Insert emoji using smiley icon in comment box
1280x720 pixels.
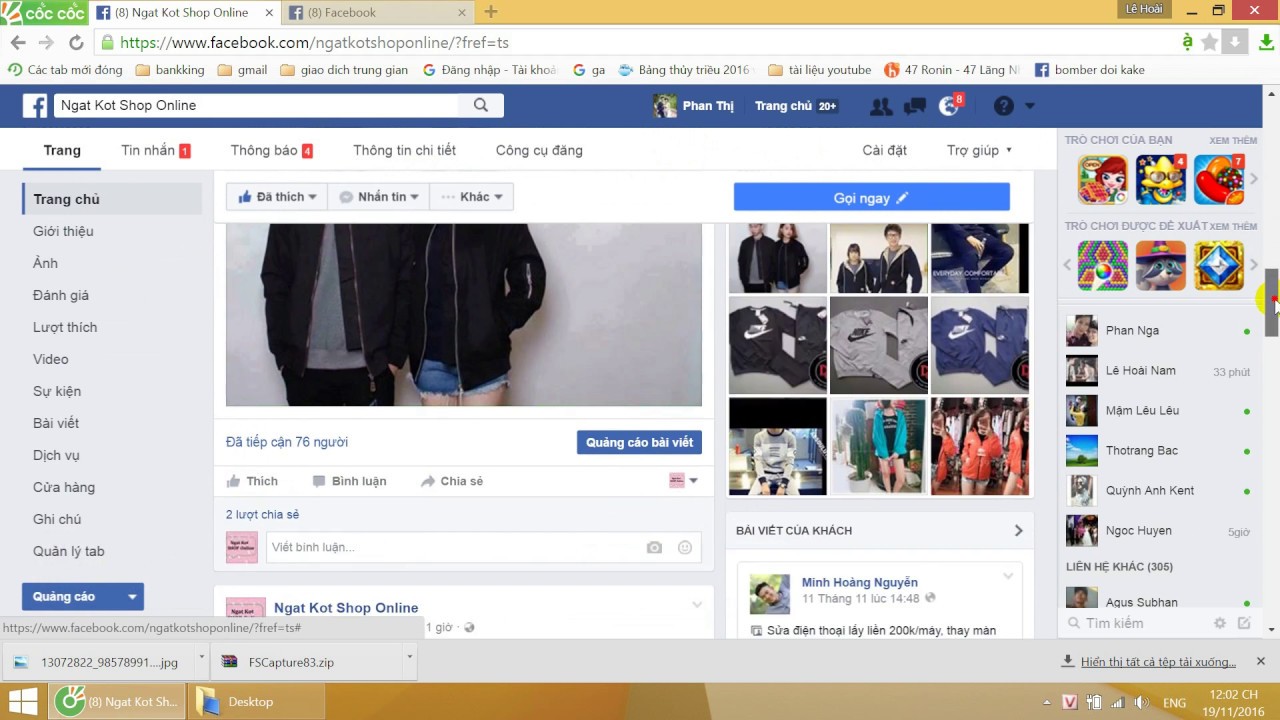pyautogui.click(x=685, y=547)
